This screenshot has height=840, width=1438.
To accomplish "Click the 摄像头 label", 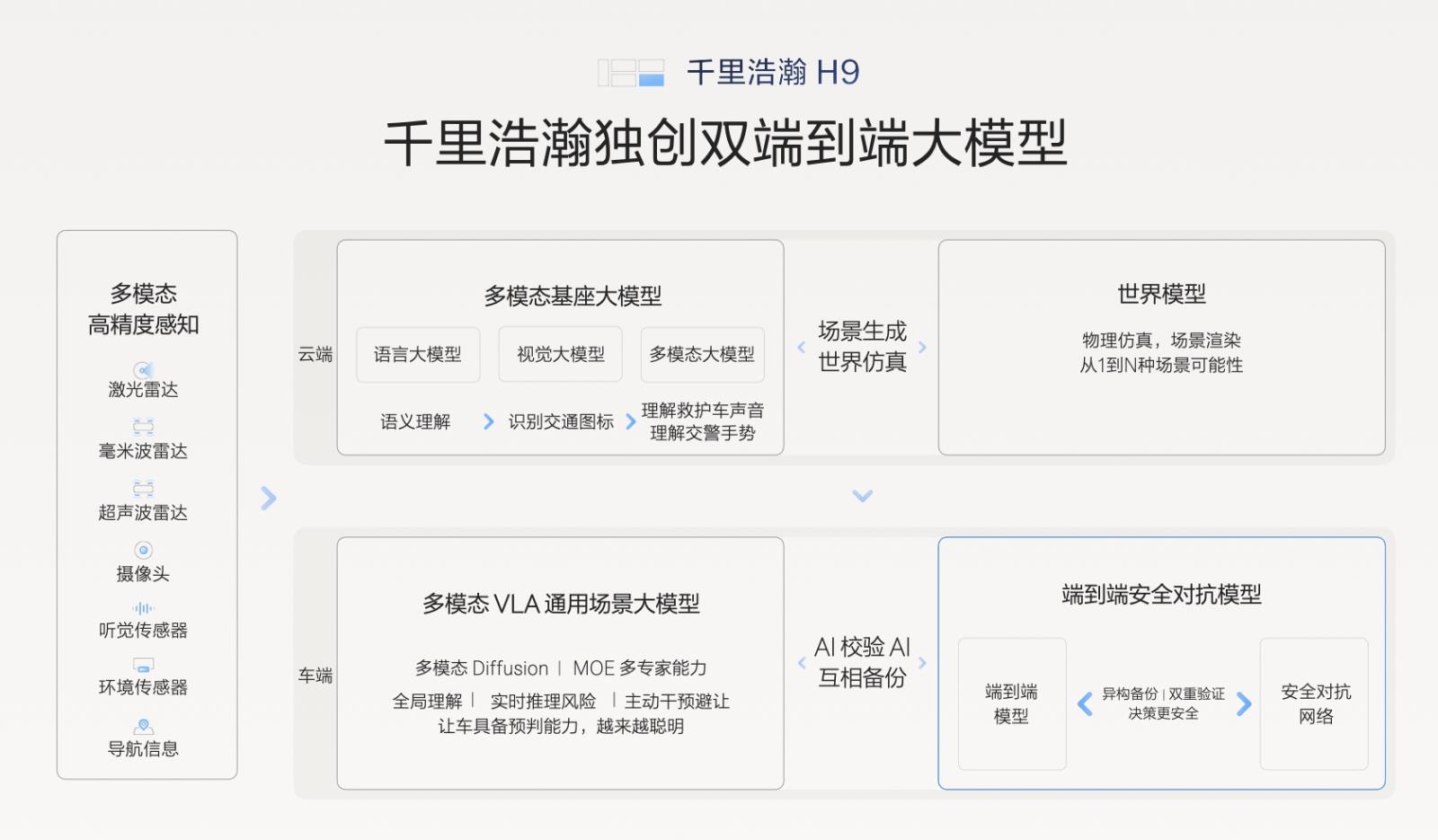I will [x=144, y=574].
